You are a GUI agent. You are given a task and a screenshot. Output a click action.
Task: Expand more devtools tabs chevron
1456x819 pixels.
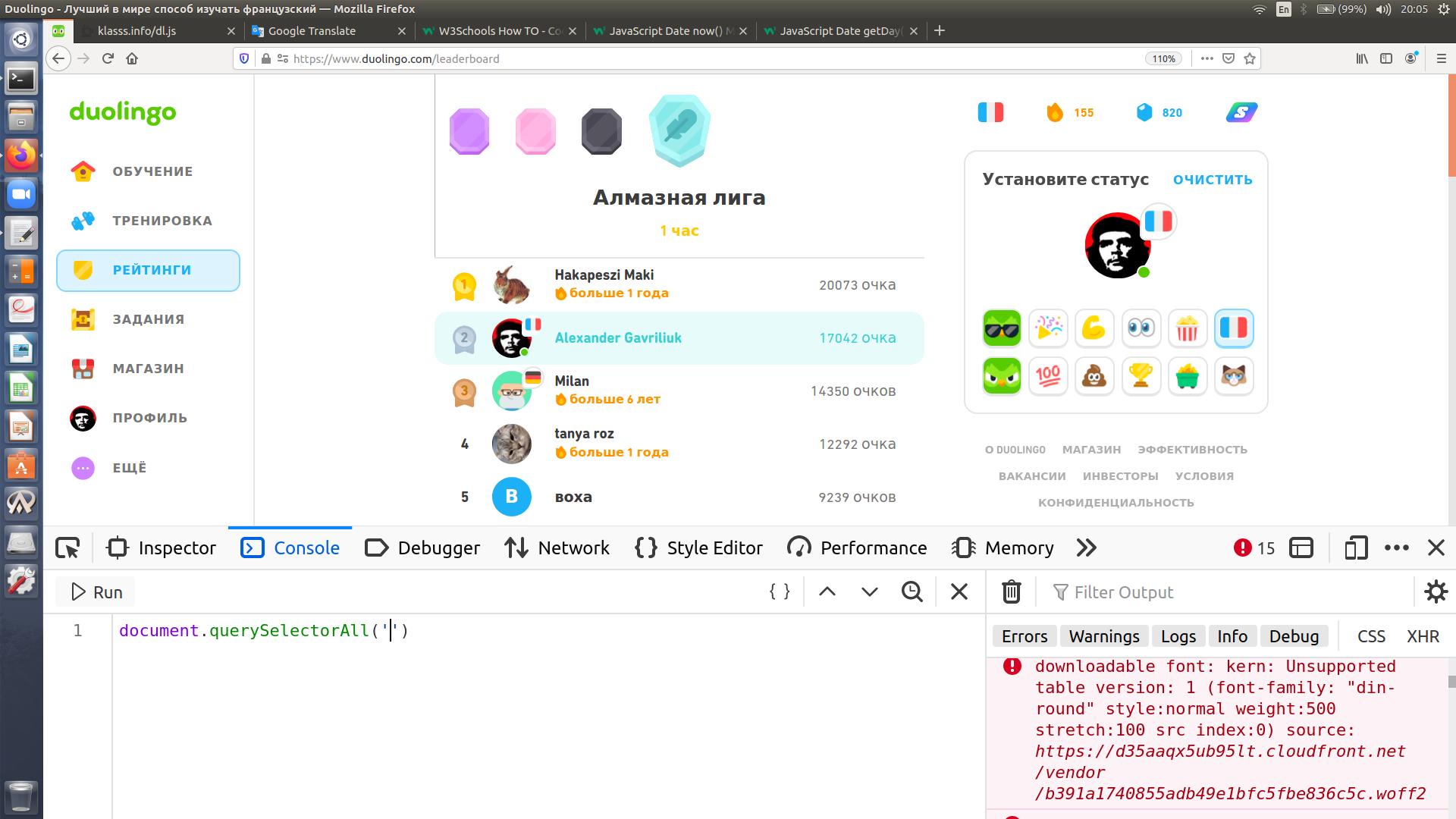(x=1086, y=548)
